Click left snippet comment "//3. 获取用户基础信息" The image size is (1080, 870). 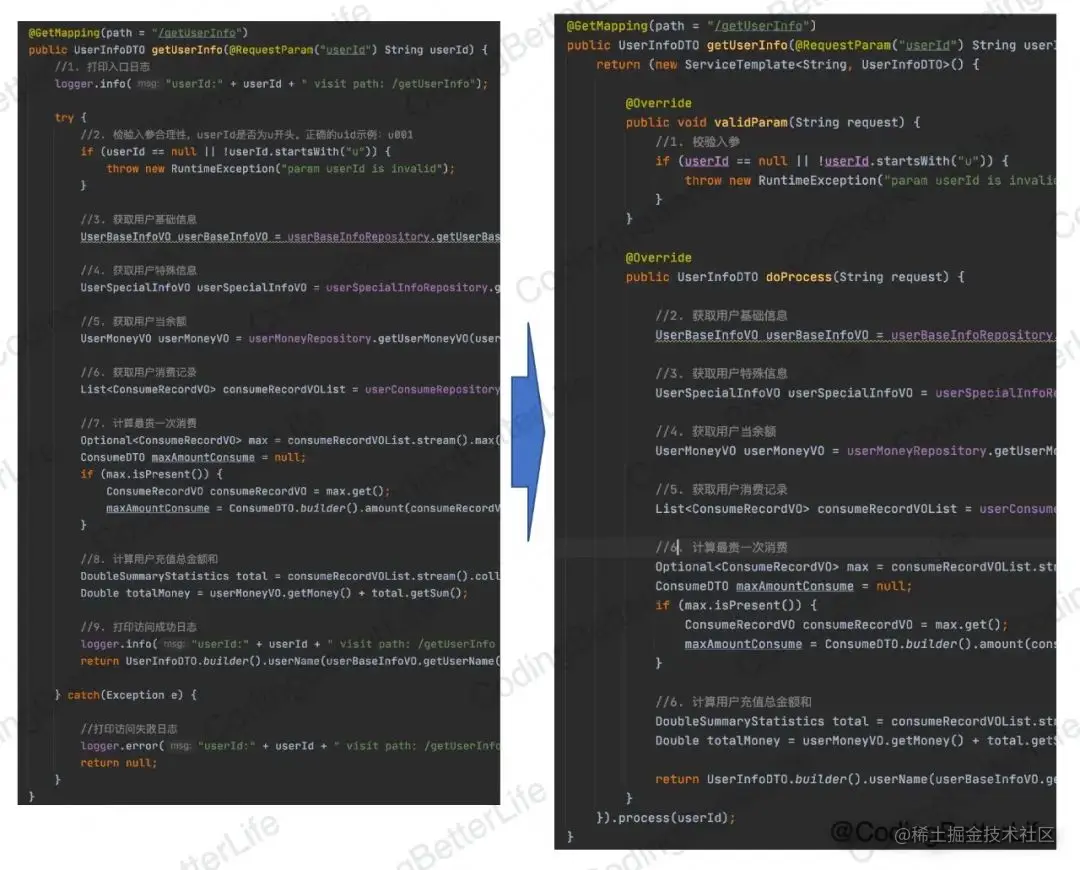click(x=138, y=219)
